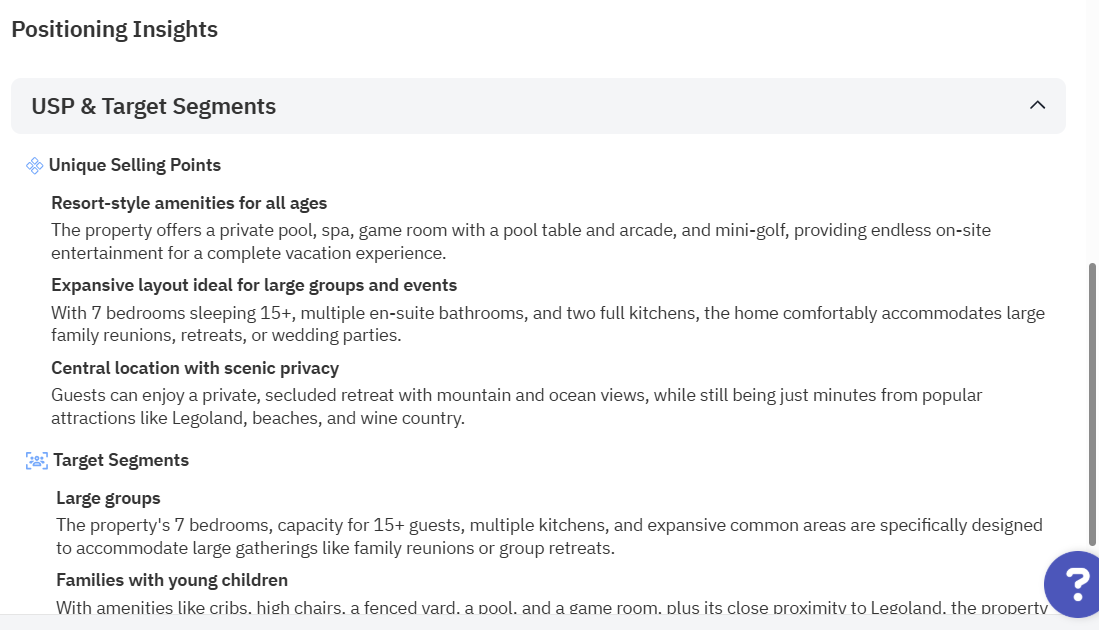The width and height of the screenshot is (1099, 630).
Task: Click the Unique Selling Points diamond icon
Action: [35, 165]
